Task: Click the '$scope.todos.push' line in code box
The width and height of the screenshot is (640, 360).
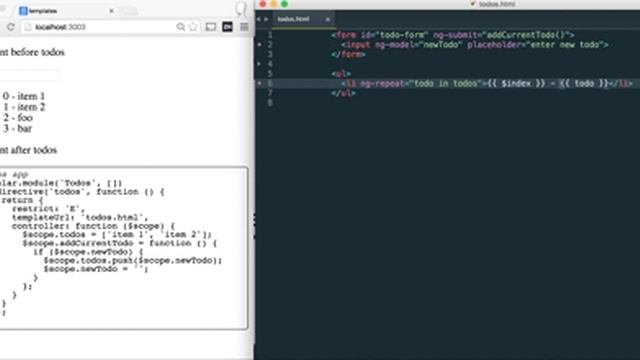Action: (133, 260)
